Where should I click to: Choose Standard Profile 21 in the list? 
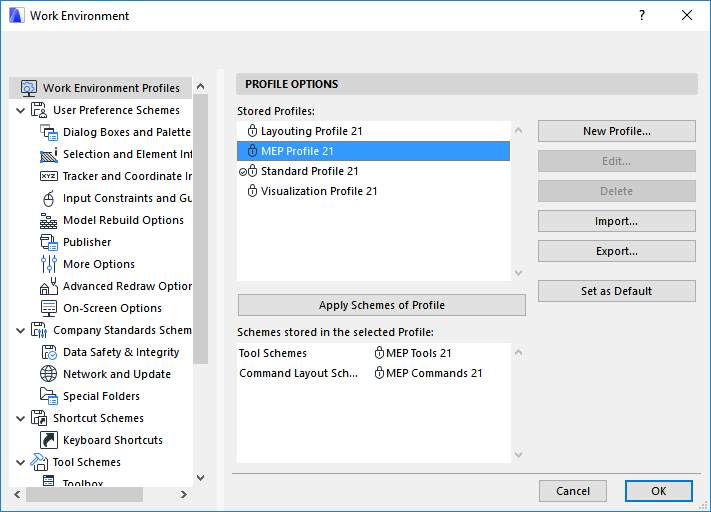(309, 171)
